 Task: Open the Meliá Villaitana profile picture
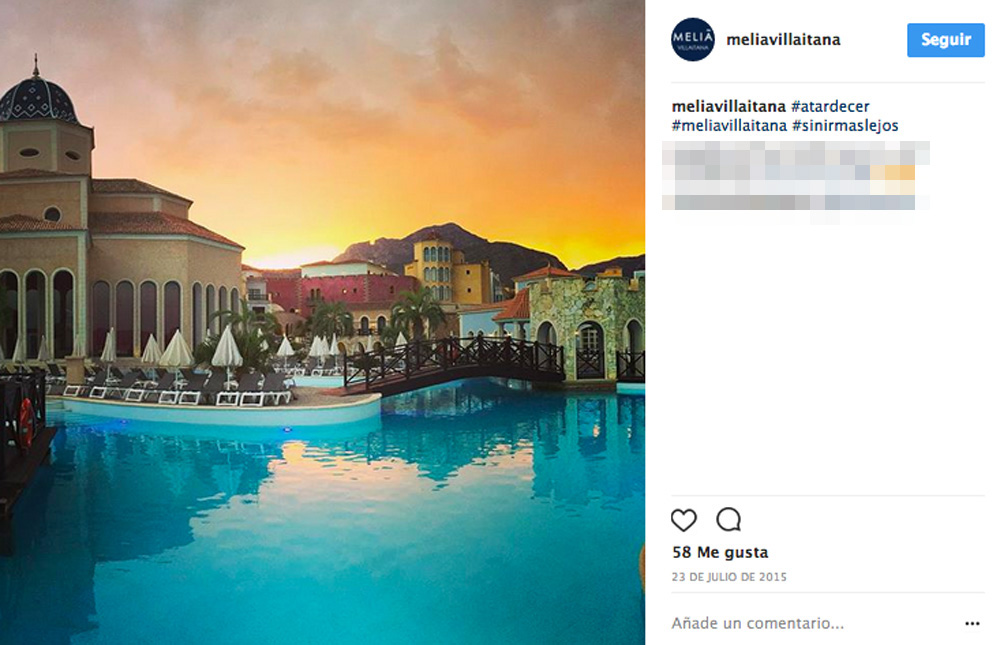coord(693,40)
